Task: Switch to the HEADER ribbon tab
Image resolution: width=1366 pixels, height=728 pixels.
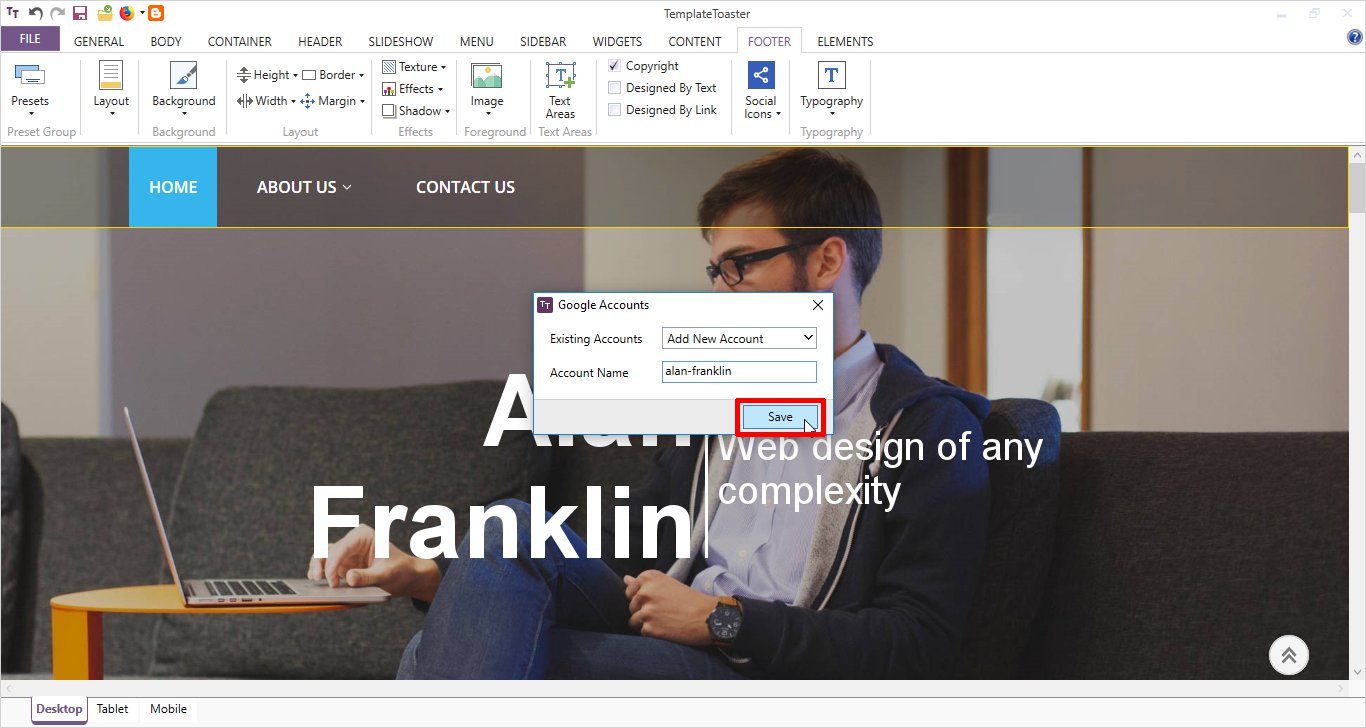Action: pos(320,42)
